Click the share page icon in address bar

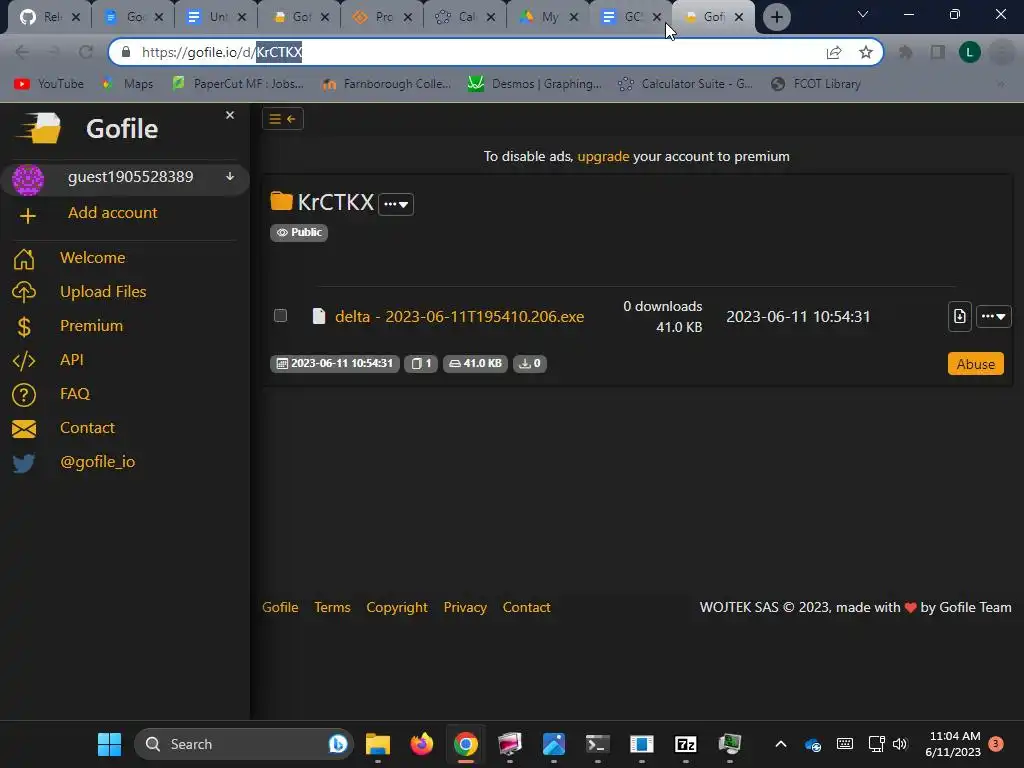pyautogui.click(x=834, y=52)
